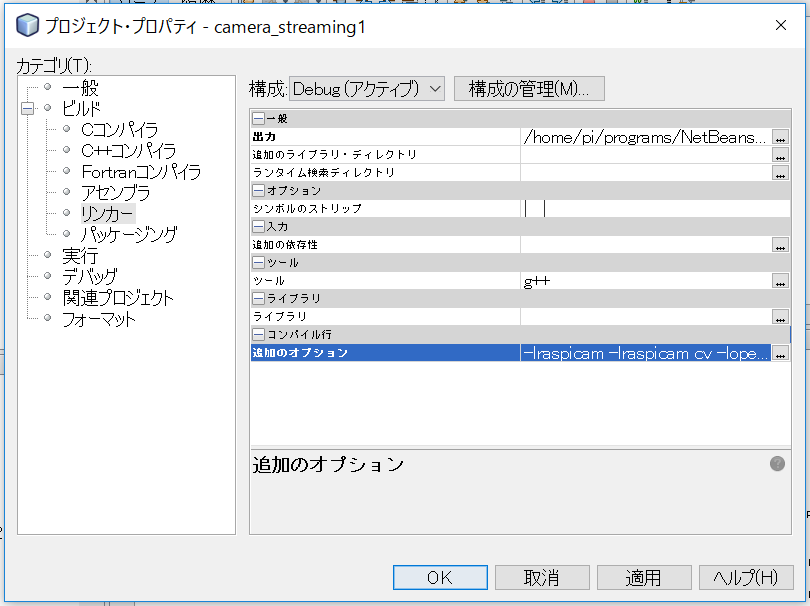The width and height of the screenshot is (810, 606).
Task: Collapse the ビルド tree node
Action: point(28,108)
